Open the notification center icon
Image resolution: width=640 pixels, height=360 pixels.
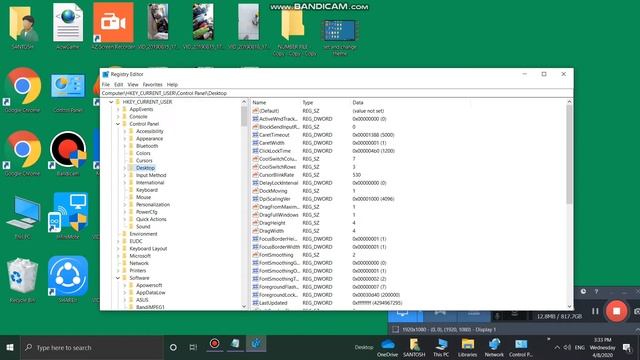[627, 348]
